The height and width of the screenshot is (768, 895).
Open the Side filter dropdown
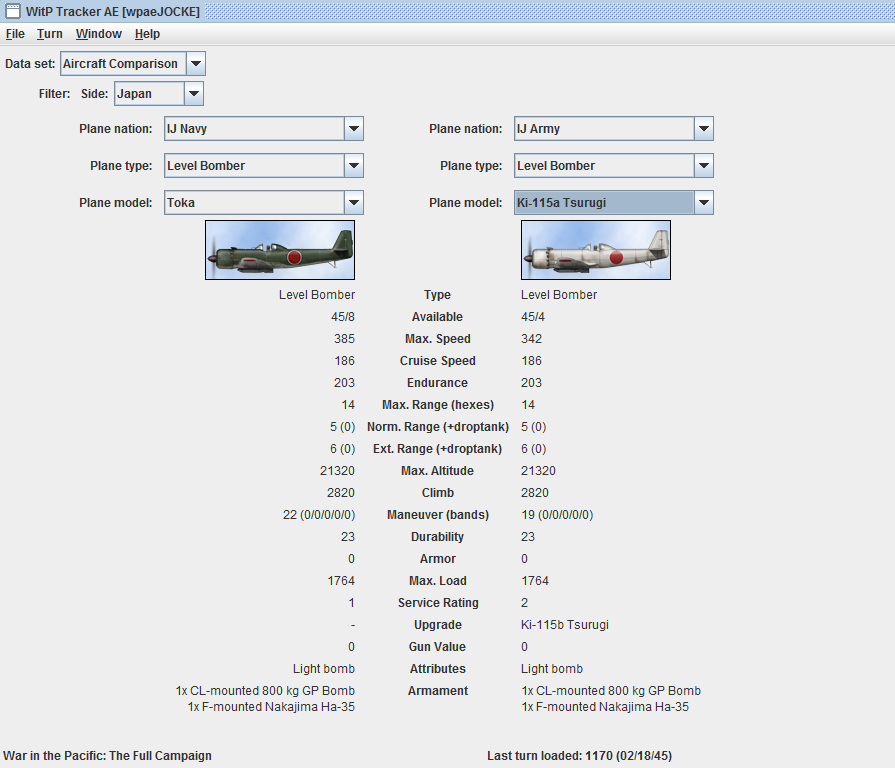(x=193, y=94)
